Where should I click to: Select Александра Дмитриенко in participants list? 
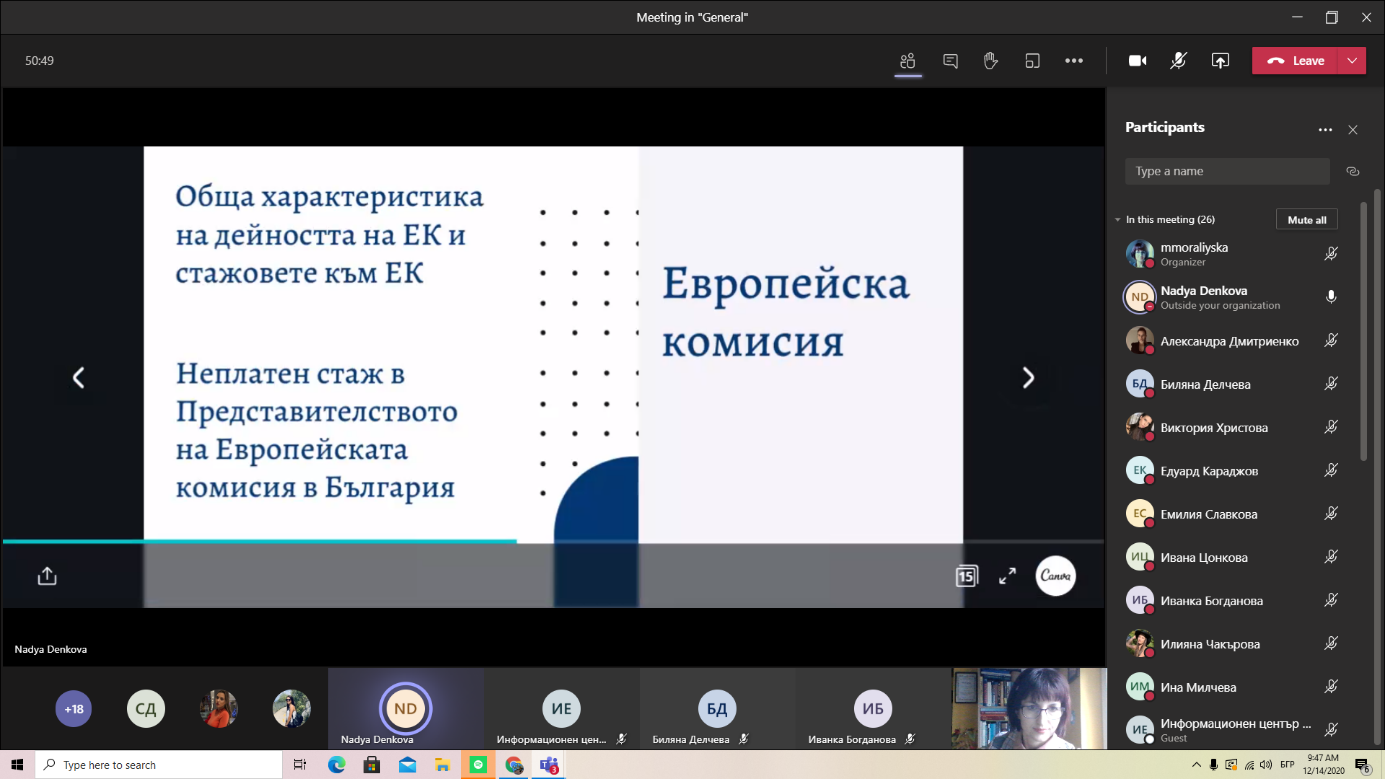pyautogui.click(x=1232, y=341)
